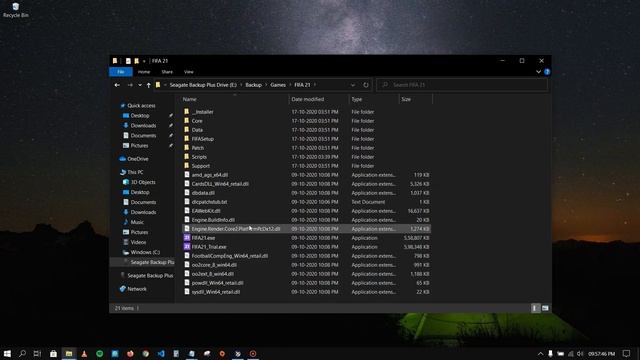Select the EAWebKit.dll file

206,211
